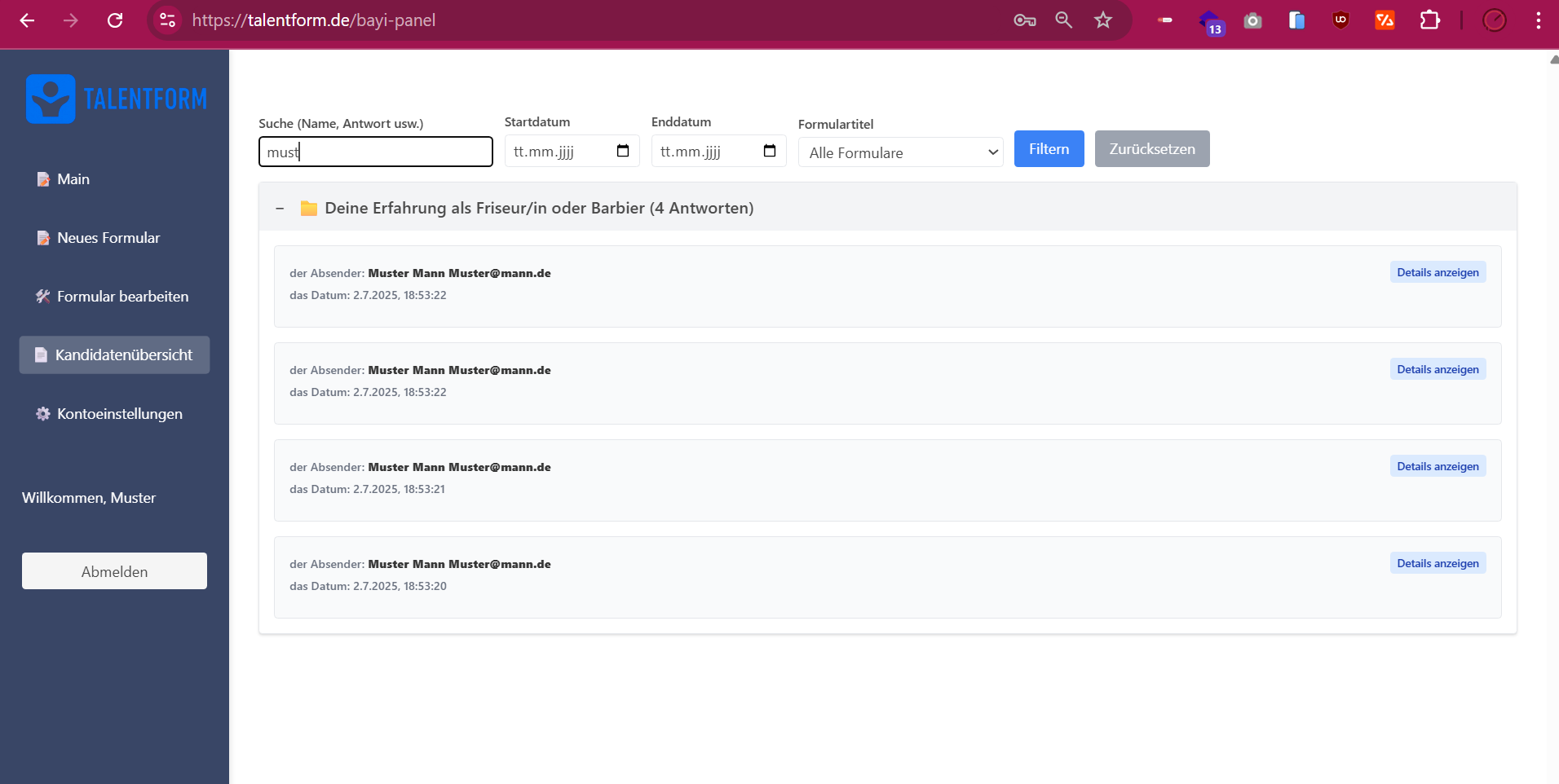
Task: Open browser three-dot menu
Action: coord(1538,20)
